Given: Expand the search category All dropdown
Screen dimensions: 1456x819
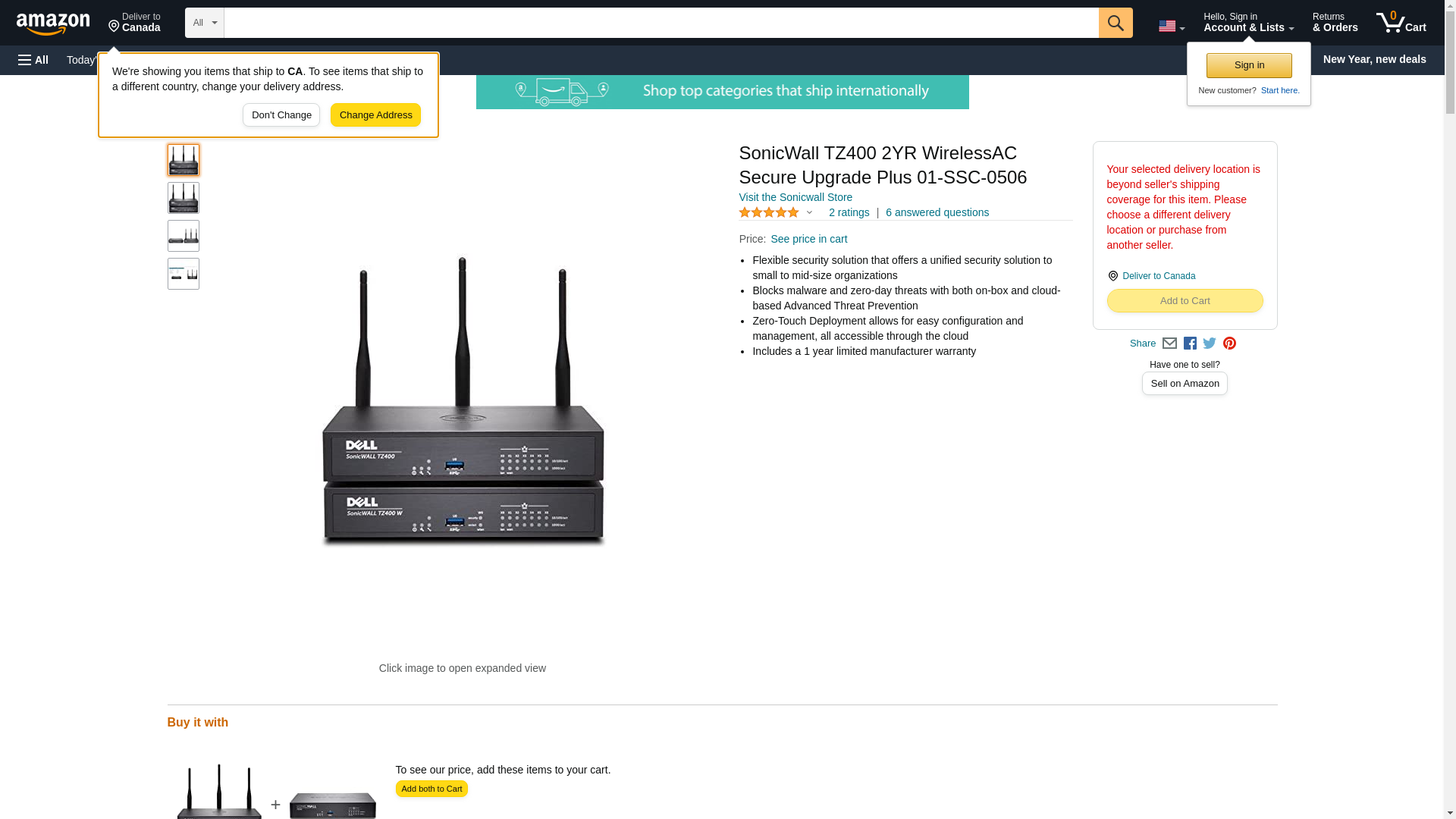Looking at the screenshot, I should coord(205,23).
